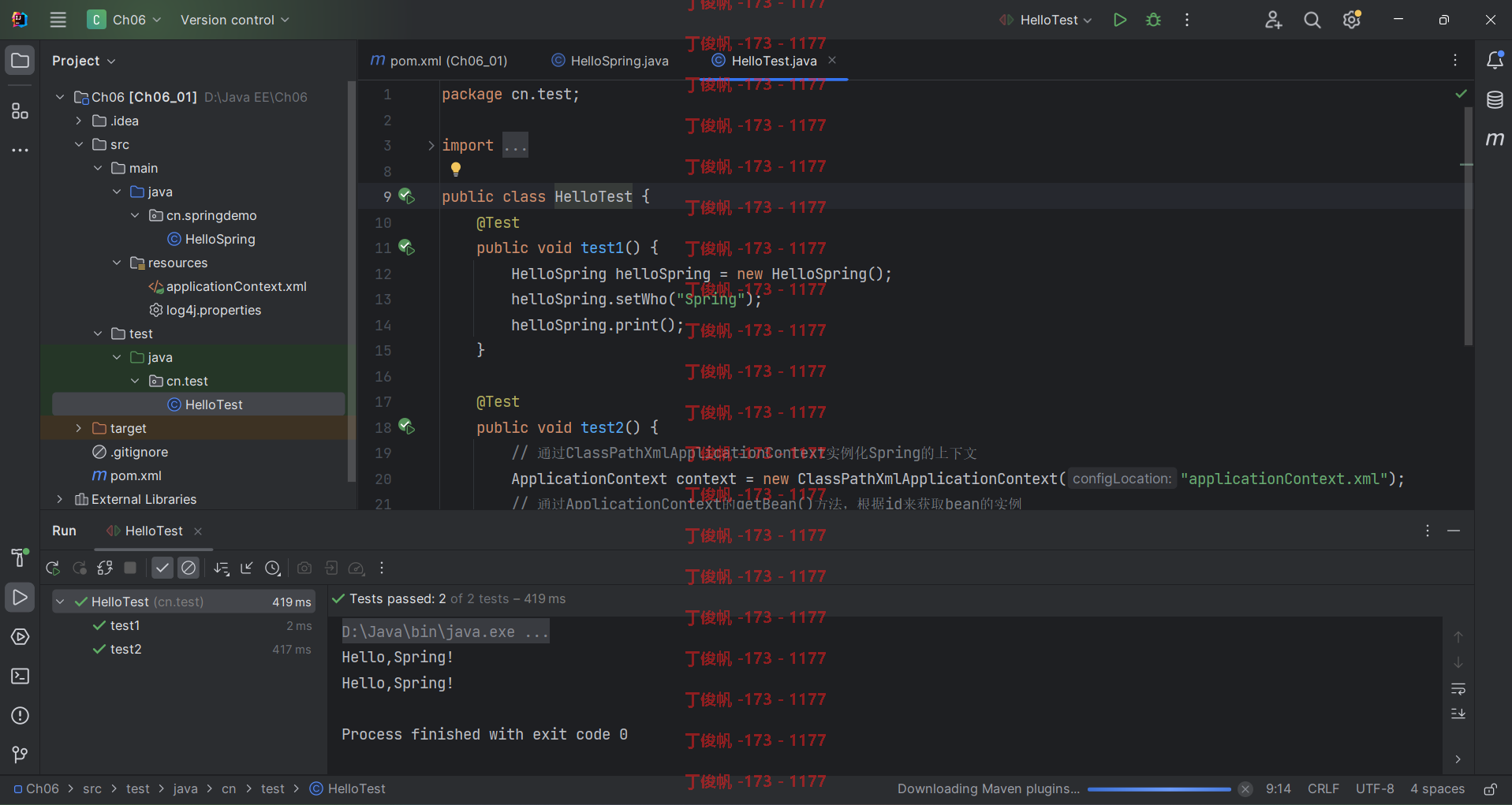This screenshot has width=1512, height=805.
Task: Open the Maven tool window
Action: (x=1495, y=140)
